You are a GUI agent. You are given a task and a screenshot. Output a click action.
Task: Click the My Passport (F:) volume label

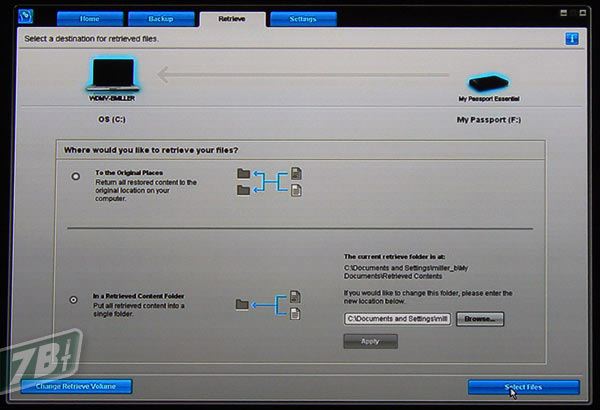click(489, 120)
